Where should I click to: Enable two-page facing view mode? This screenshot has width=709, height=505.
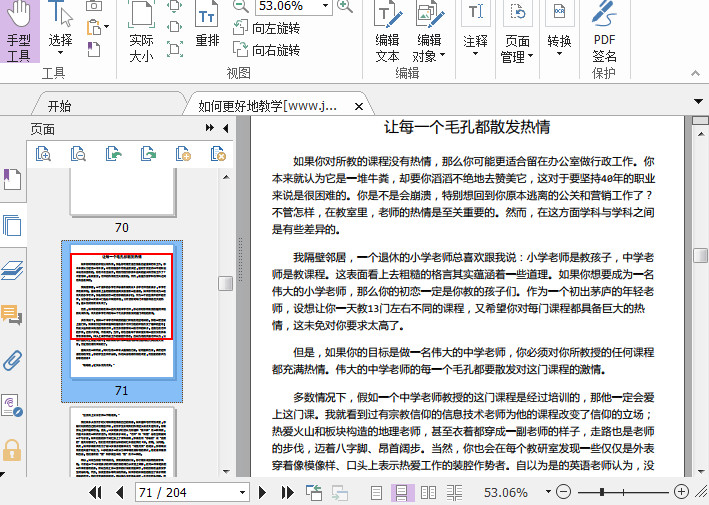429,493
